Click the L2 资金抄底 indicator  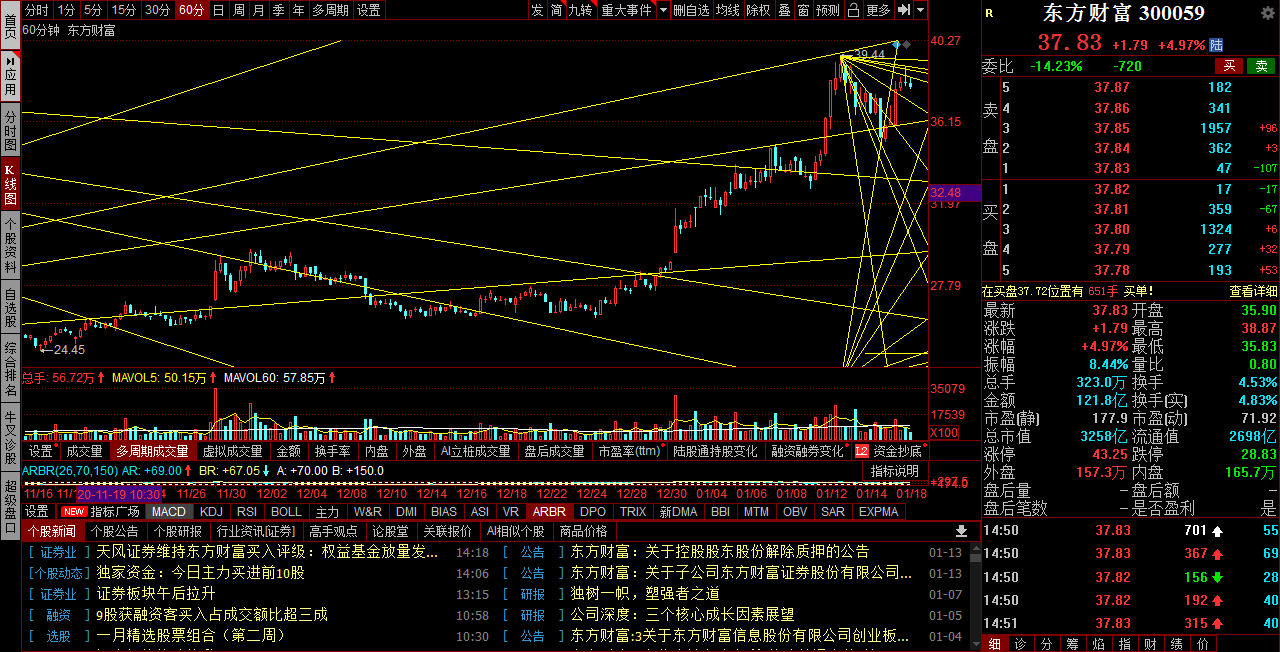pos(888,451)
